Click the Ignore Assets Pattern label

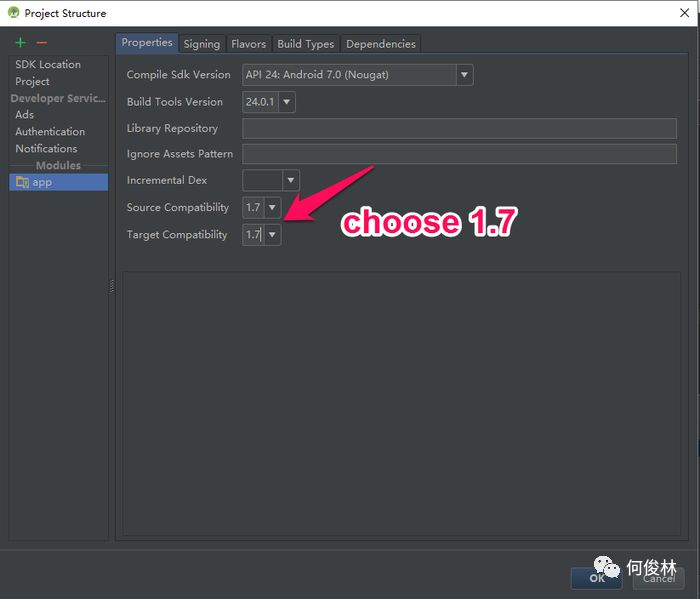tap(180, 154)
